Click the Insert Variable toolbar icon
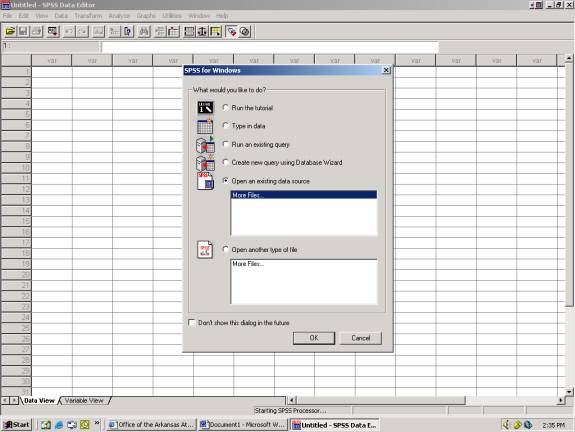The image size is (575, 432). (x=173, y=32)
